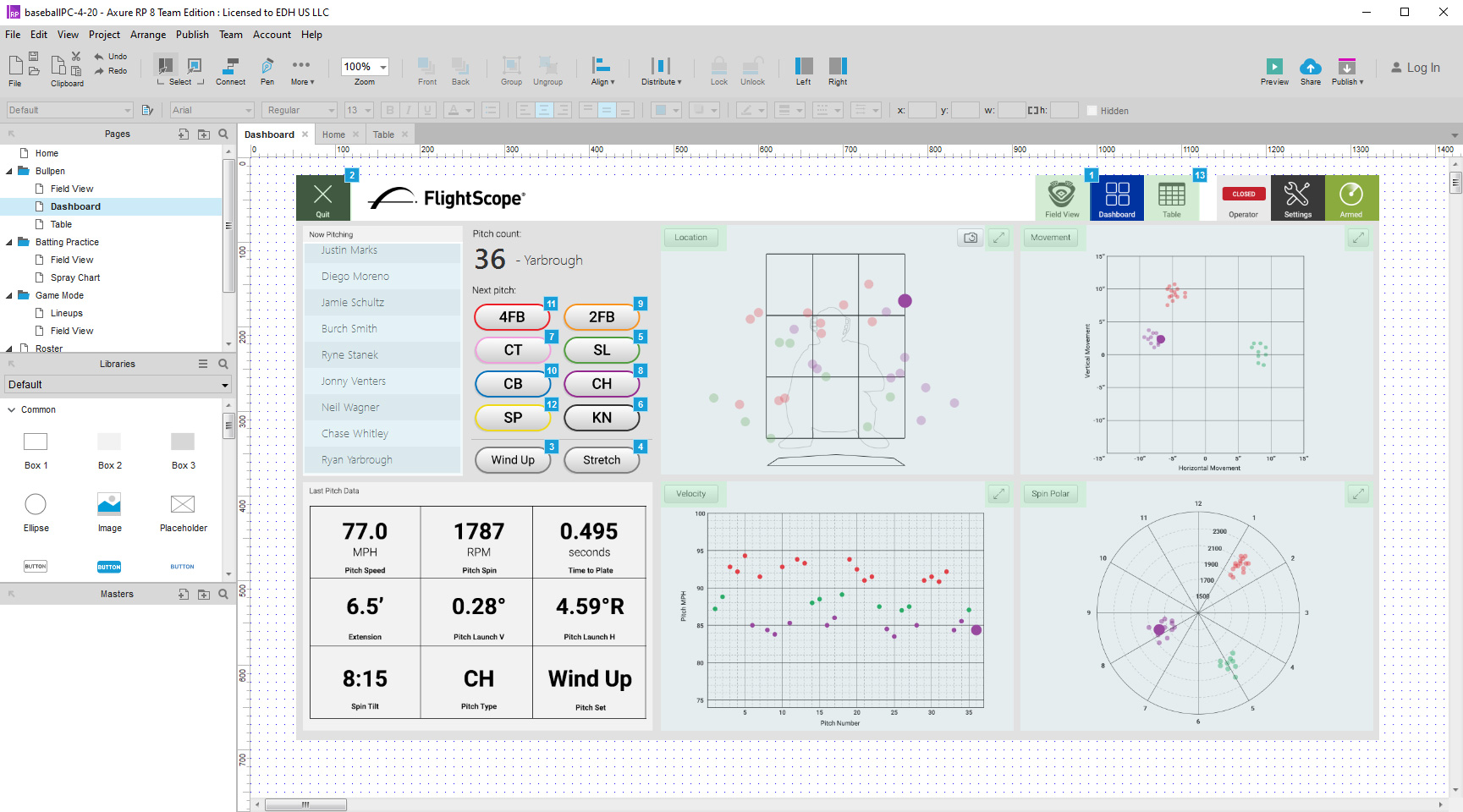Click the Table view icon in header
The height and width of the screenshot is (812, 1463).
coord(1171,195)
